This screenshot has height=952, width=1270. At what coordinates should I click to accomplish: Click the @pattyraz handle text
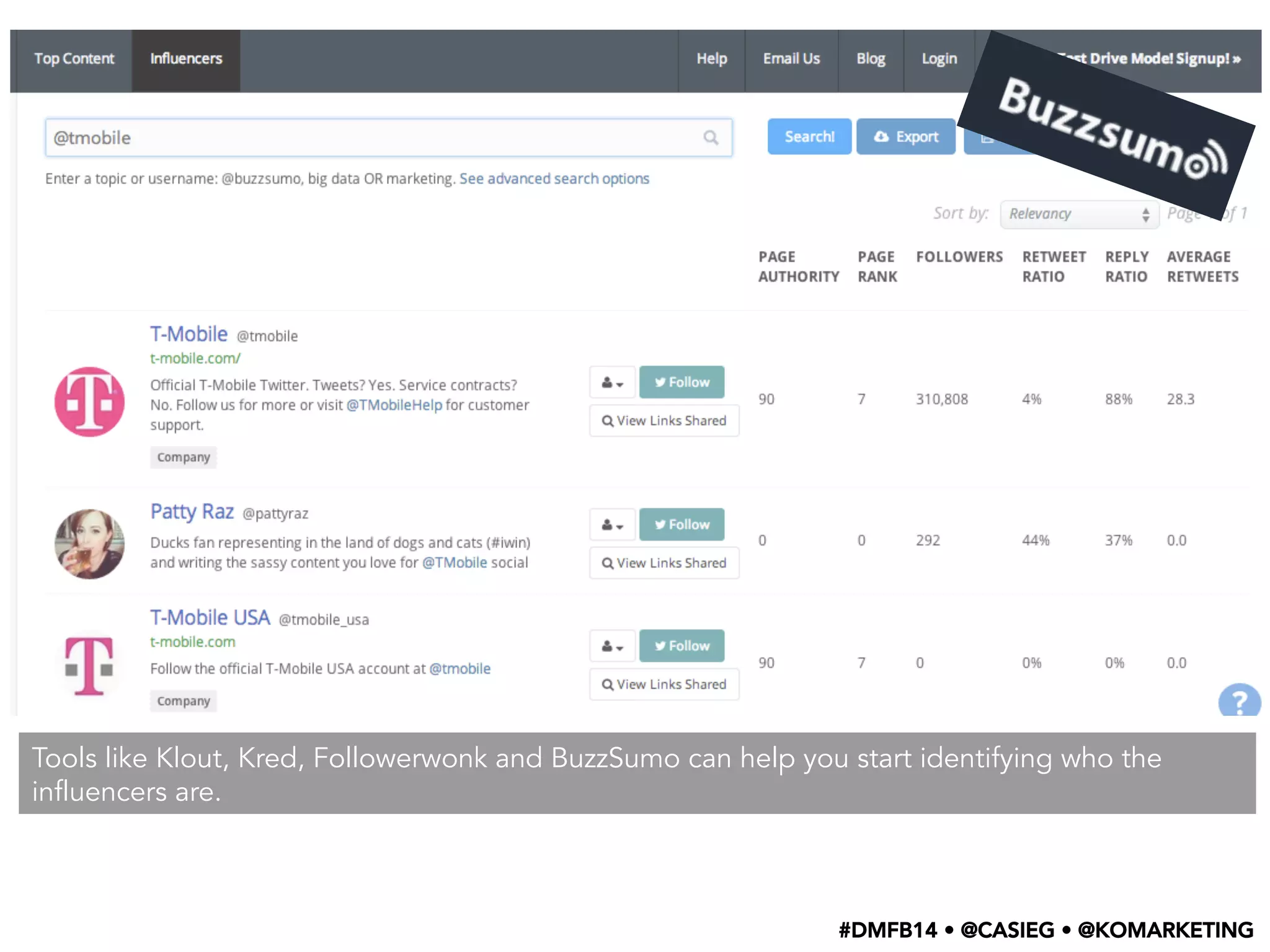coord(275,514)
